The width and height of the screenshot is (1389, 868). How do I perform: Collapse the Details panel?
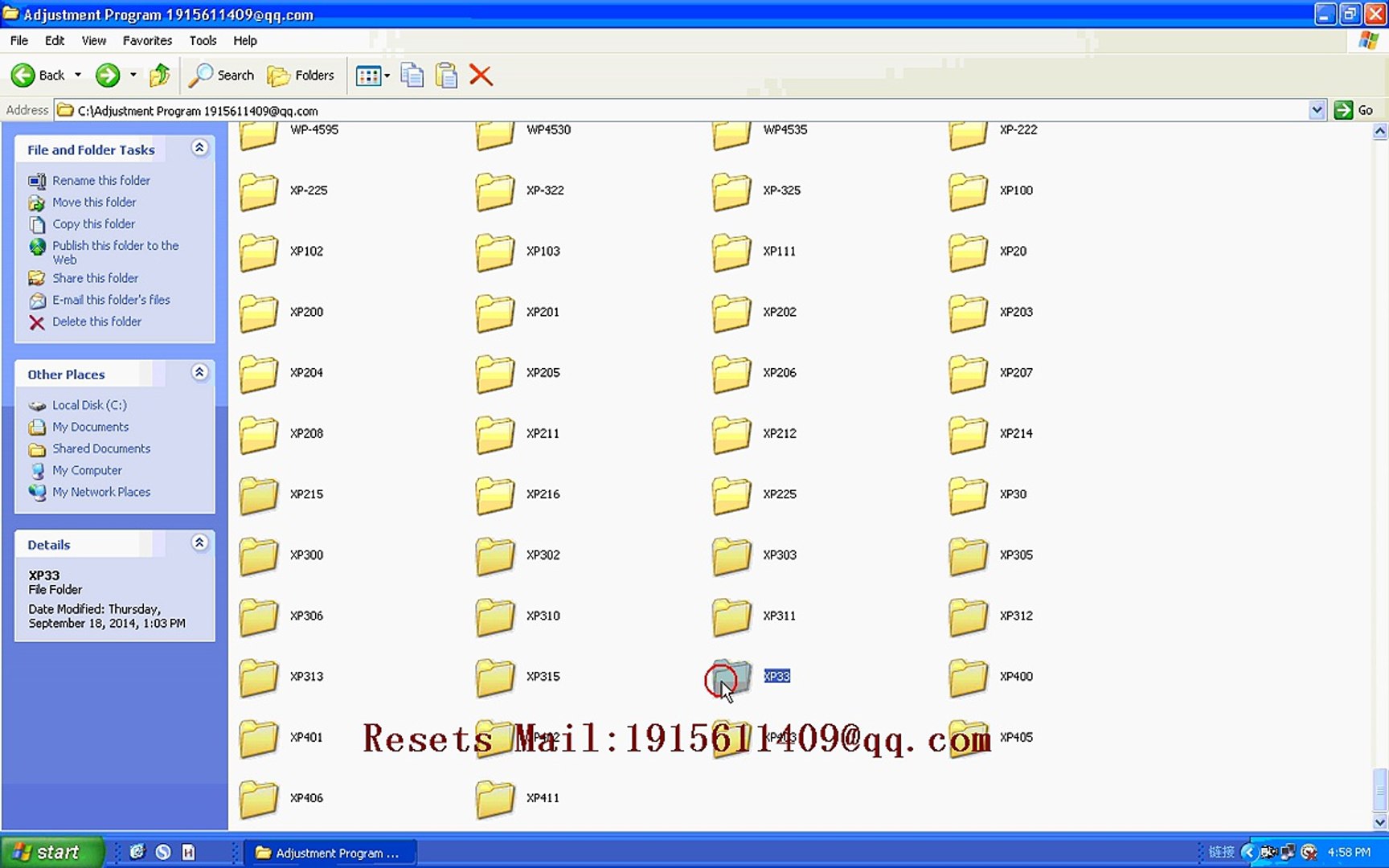tap(199, 542)
